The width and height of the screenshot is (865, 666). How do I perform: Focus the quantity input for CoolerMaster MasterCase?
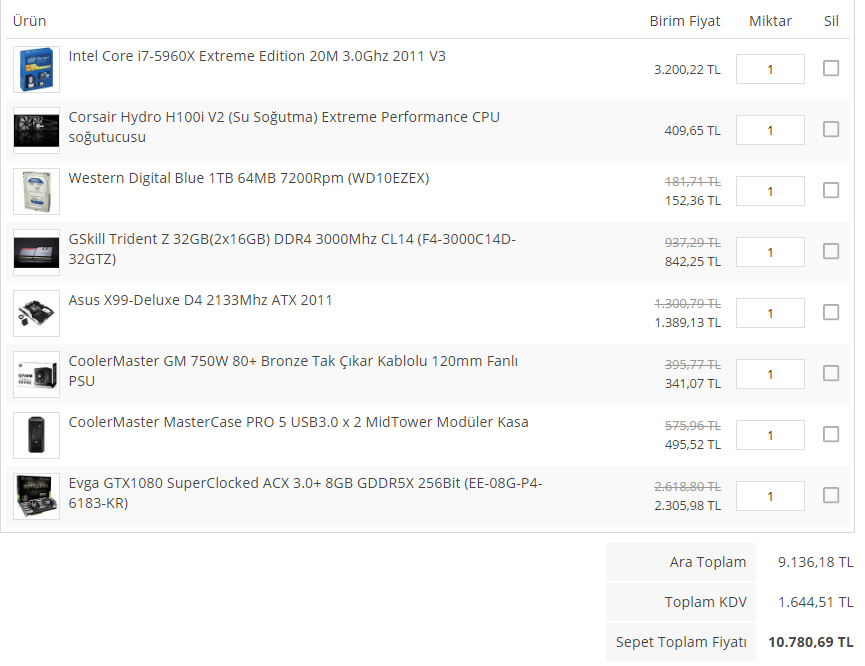[x=770, y=435]
